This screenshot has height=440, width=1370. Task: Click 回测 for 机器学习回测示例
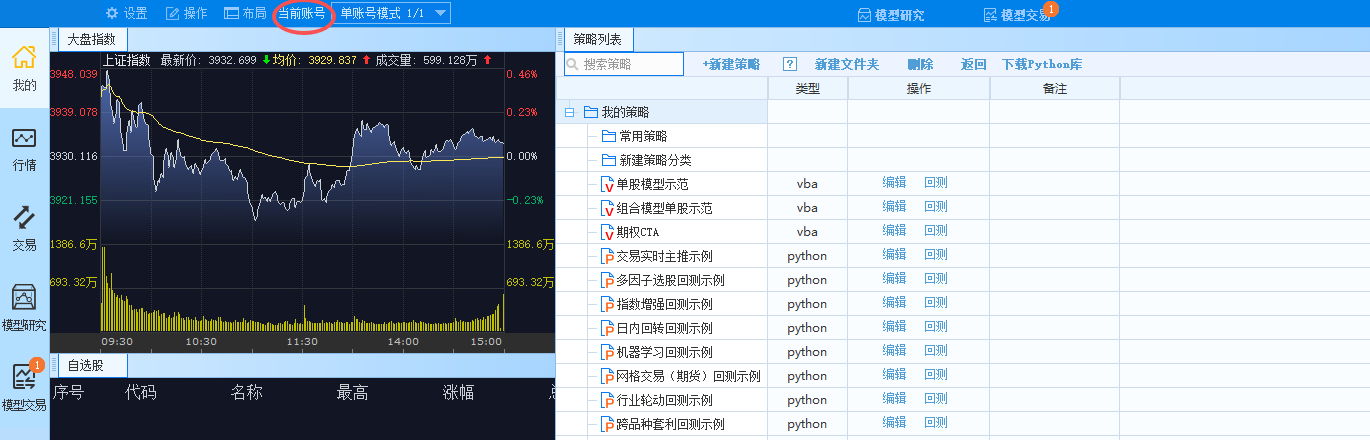coord(936,350)
